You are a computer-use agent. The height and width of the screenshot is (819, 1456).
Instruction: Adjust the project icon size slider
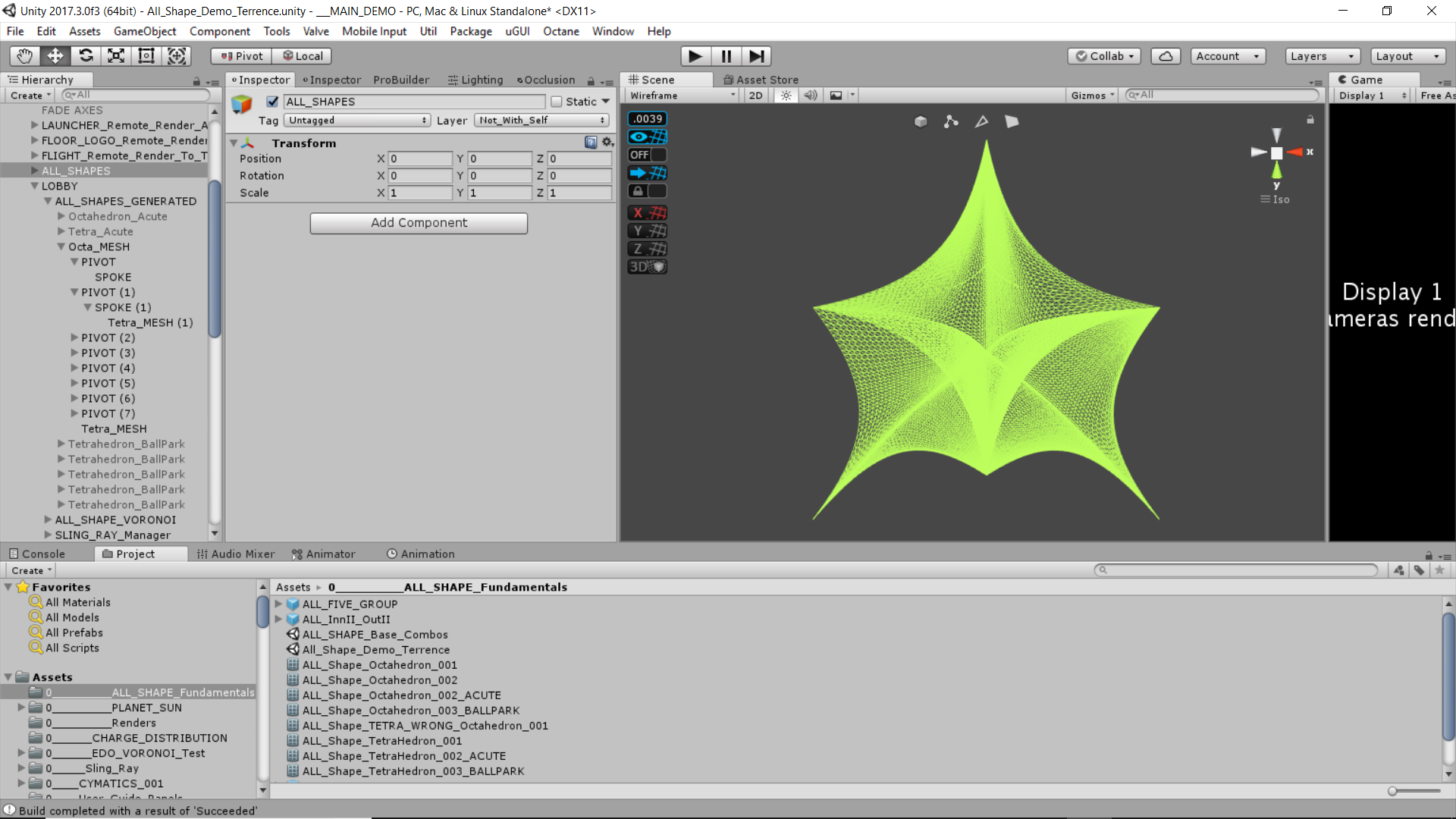1393,791
